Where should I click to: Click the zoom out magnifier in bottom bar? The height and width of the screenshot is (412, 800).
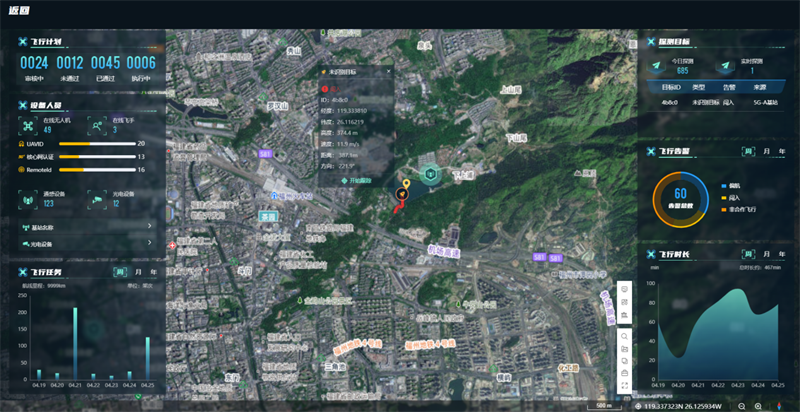point(741,406)
